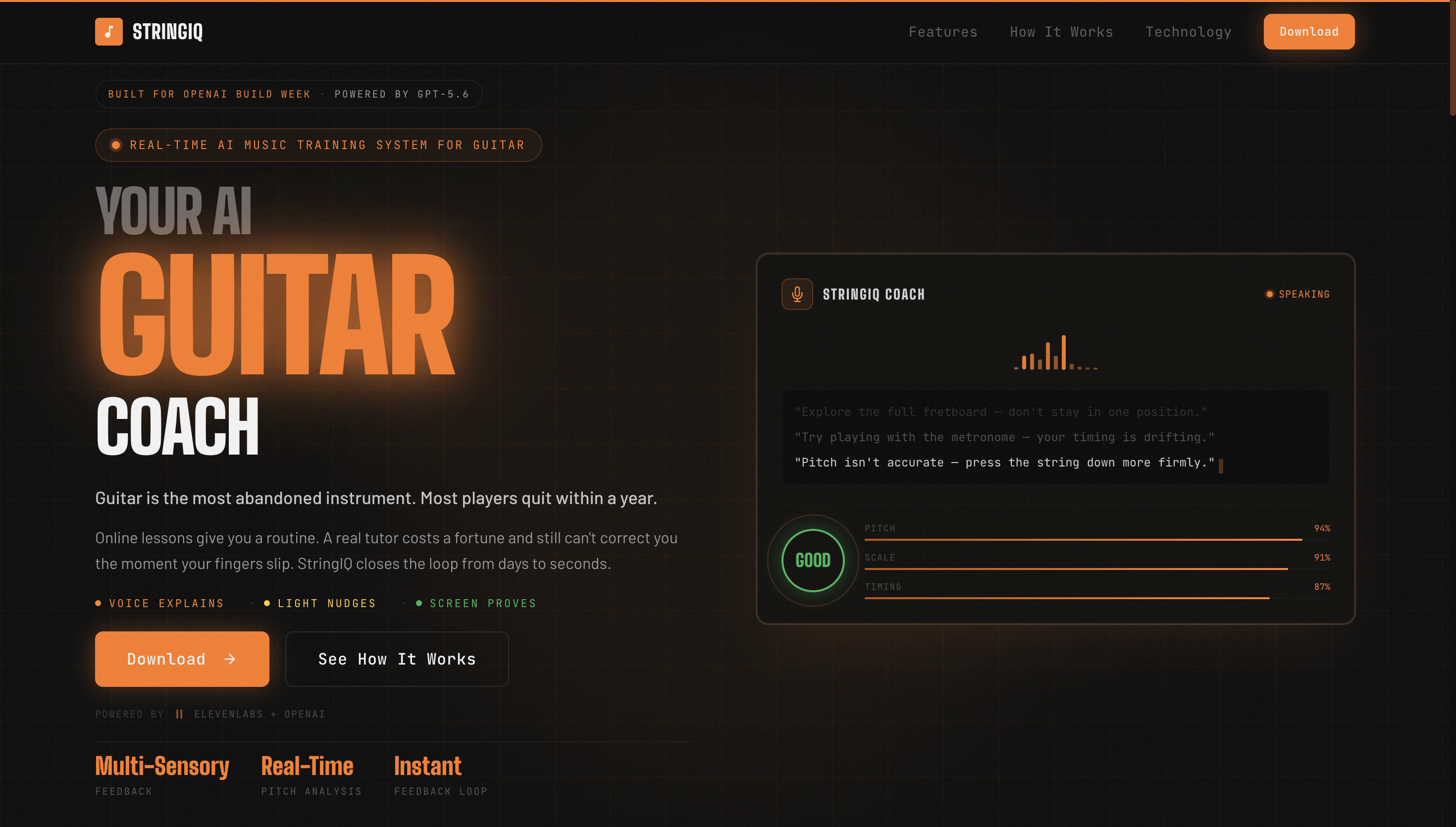The image size is (1456, 827).
Task: Click the Built for OpenAI Build Week badge
Action: [288, 94]
